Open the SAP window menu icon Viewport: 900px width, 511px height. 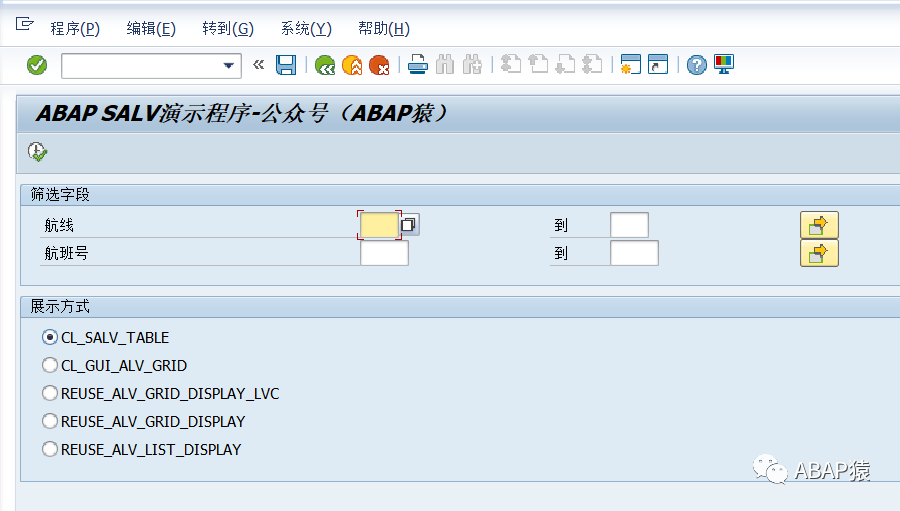pos(25,24)
